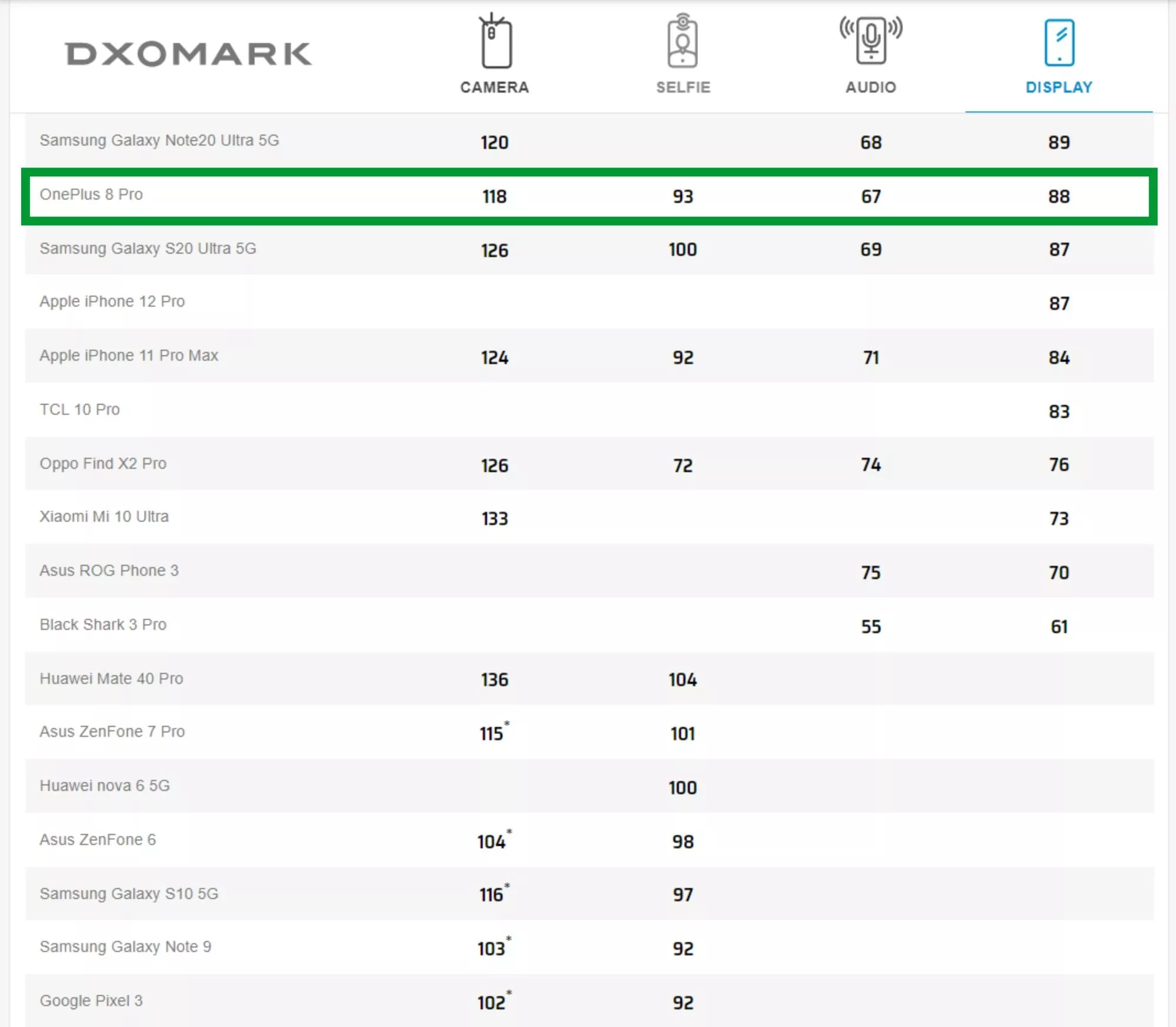The image size is (1176, 1027).
Task: Select Oppo Find X2 Pro display score 76
Action: click(1059, 465)
